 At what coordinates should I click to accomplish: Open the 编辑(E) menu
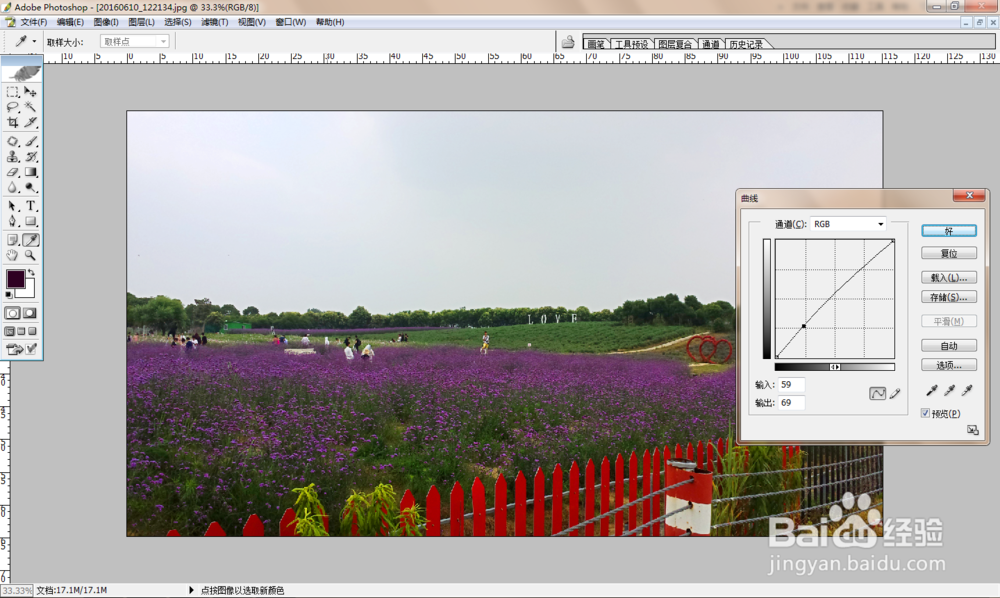70,22
